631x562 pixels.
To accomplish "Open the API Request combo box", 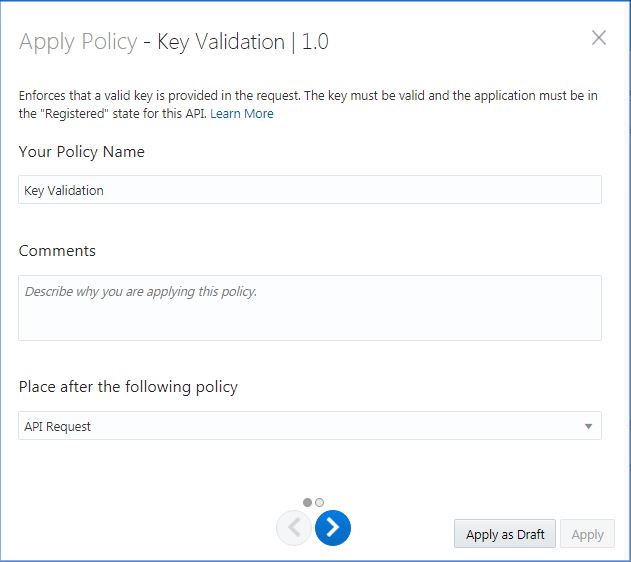I will click(x=300, y=426).
